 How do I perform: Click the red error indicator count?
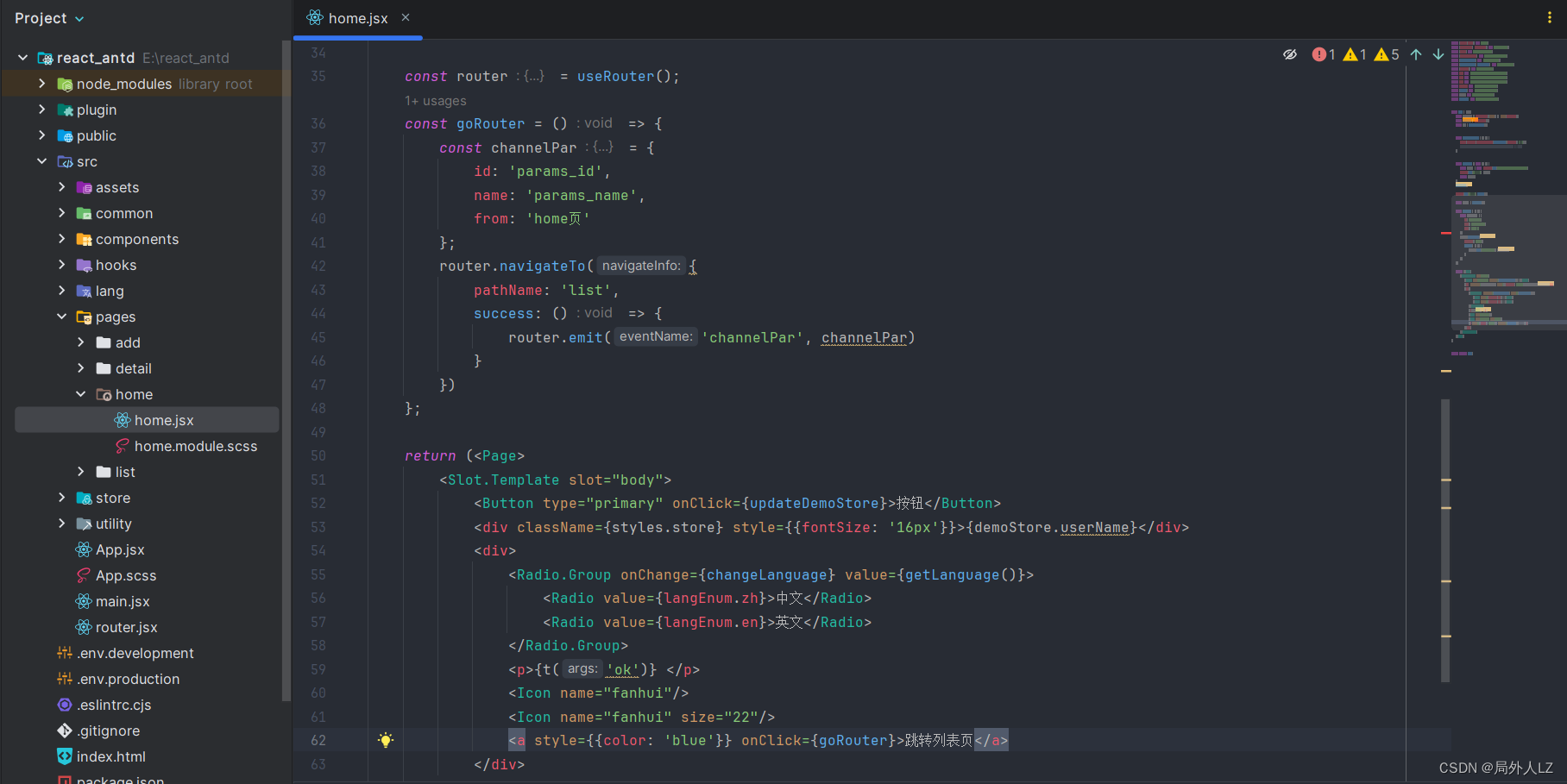pos(1324,54)
